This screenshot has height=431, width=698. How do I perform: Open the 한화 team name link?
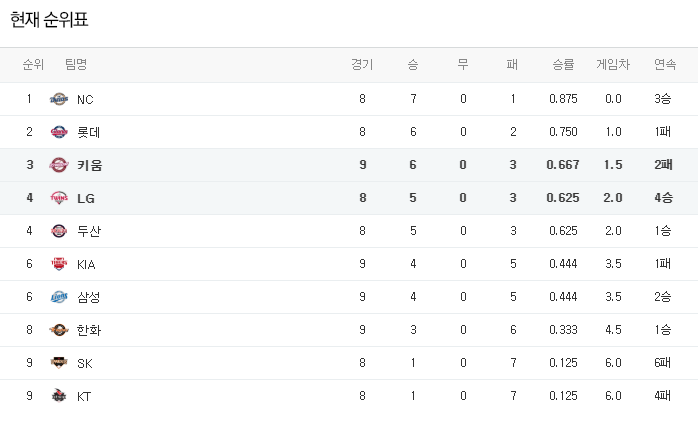coord(89,330)
